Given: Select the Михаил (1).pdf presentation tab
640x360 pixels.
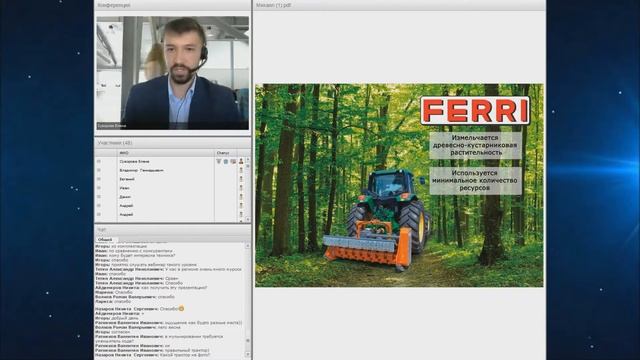Looking at the screenshot, I should 273,5.
